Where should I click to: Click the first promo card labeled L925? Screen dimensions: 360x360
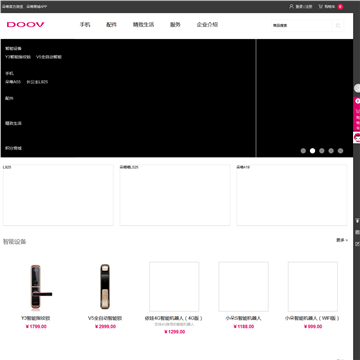(x=58, y=195)
